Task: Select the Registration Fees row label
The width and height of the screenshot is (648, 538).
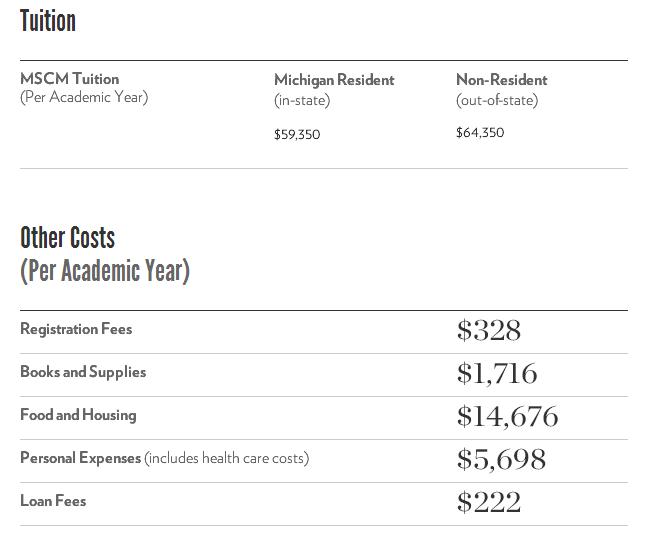Action: [x=76, y=329]
